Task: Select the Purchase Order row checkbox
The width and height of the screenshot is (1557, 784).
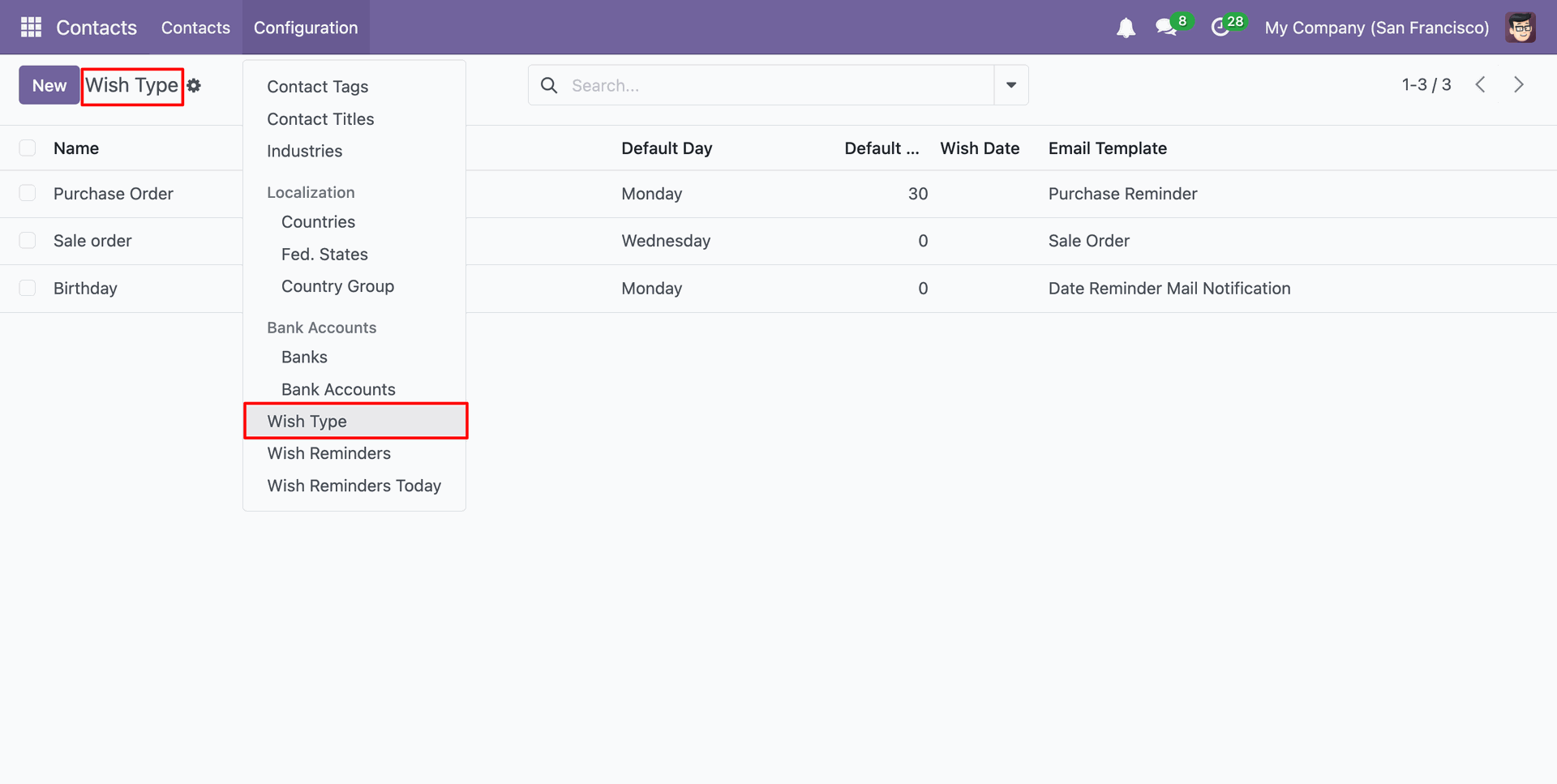Action: click(28, 193)
